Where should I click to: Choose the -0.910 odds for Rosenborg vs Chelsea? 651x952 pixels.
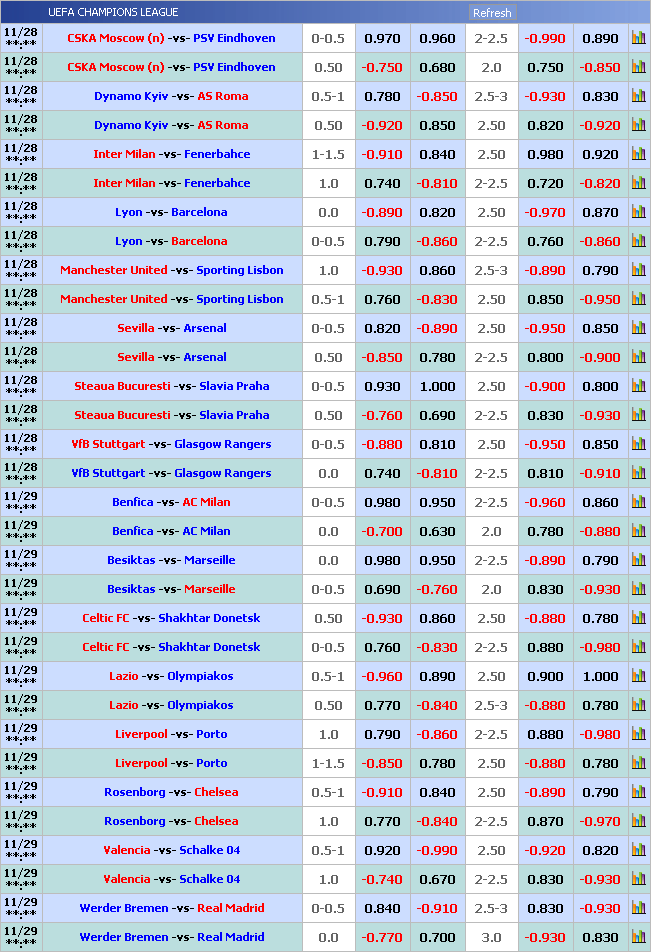382,793
